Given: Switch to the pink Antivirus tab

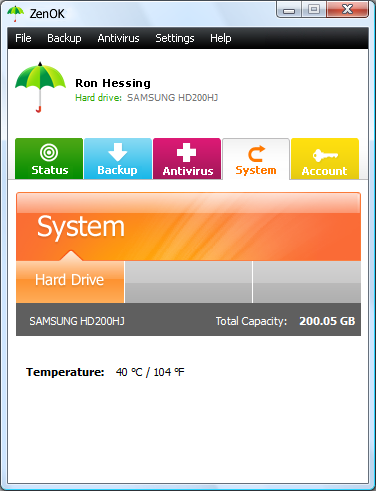Looking at the screenshot, I should [187, 159].
